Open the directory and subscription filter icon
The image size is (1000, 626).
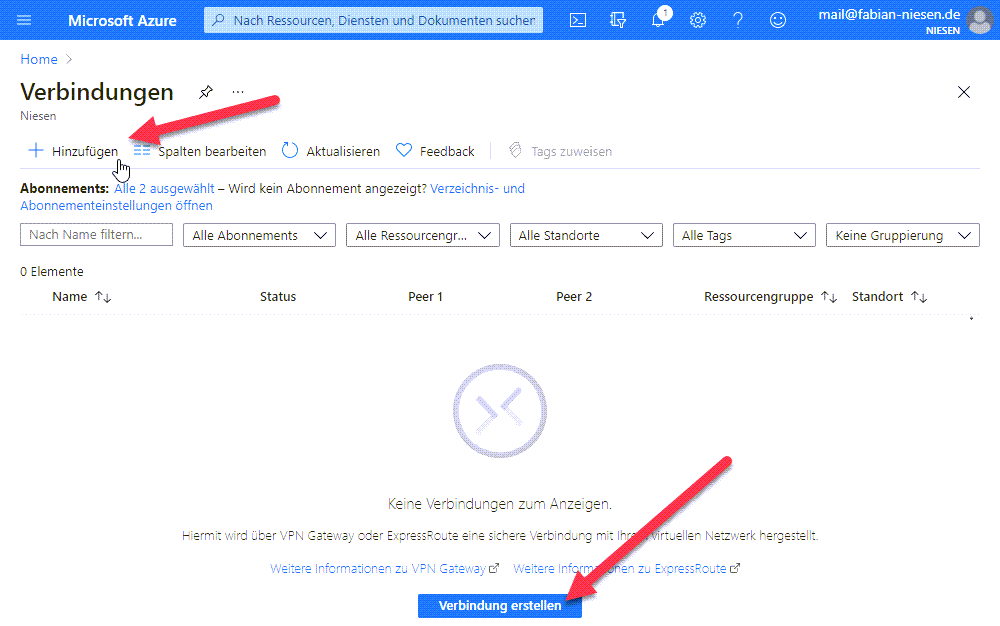(x=617, y=20)
